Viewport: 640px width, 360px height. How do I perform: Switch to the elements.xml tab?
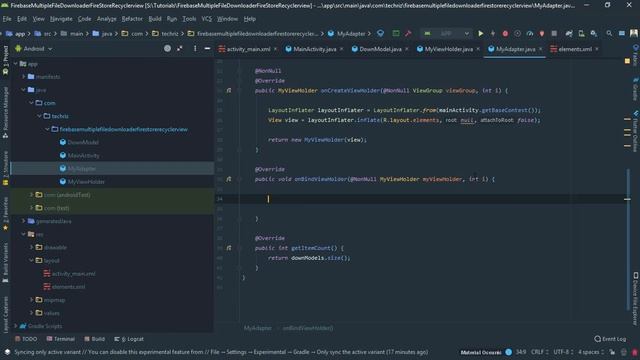(575, 49)
